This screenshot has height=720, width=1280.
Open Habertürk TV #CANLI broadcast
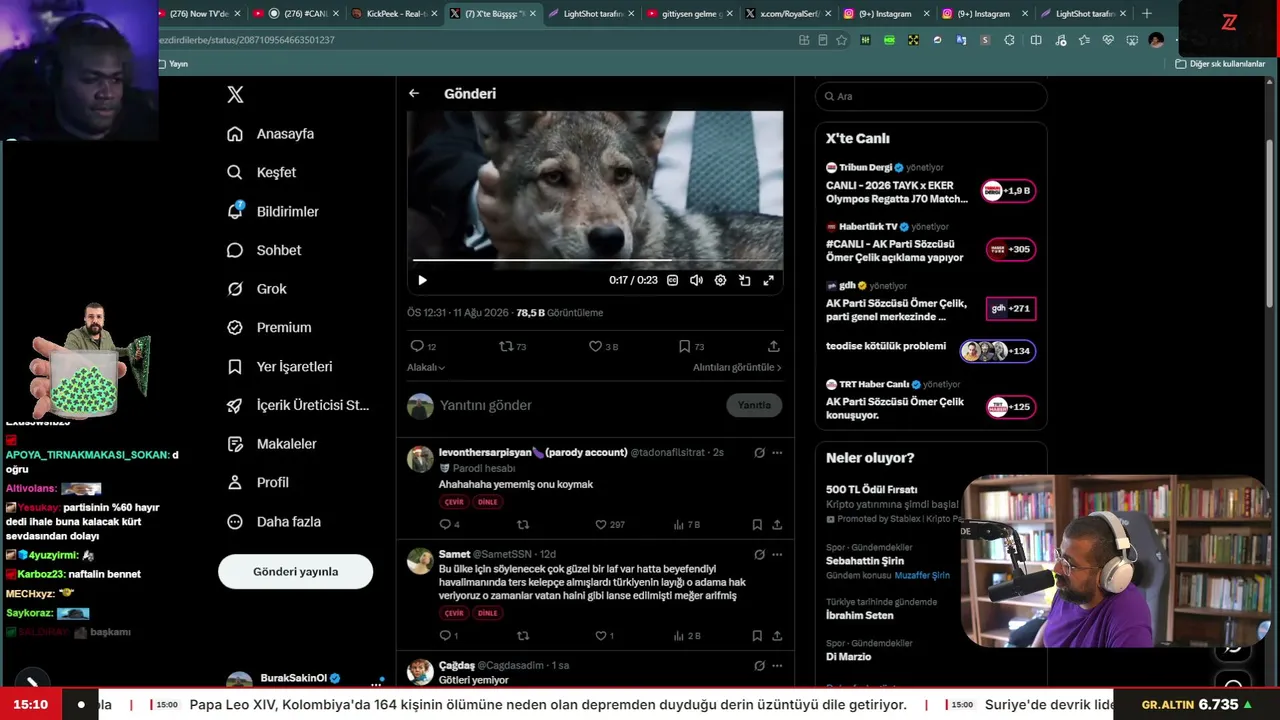point(931,243)
